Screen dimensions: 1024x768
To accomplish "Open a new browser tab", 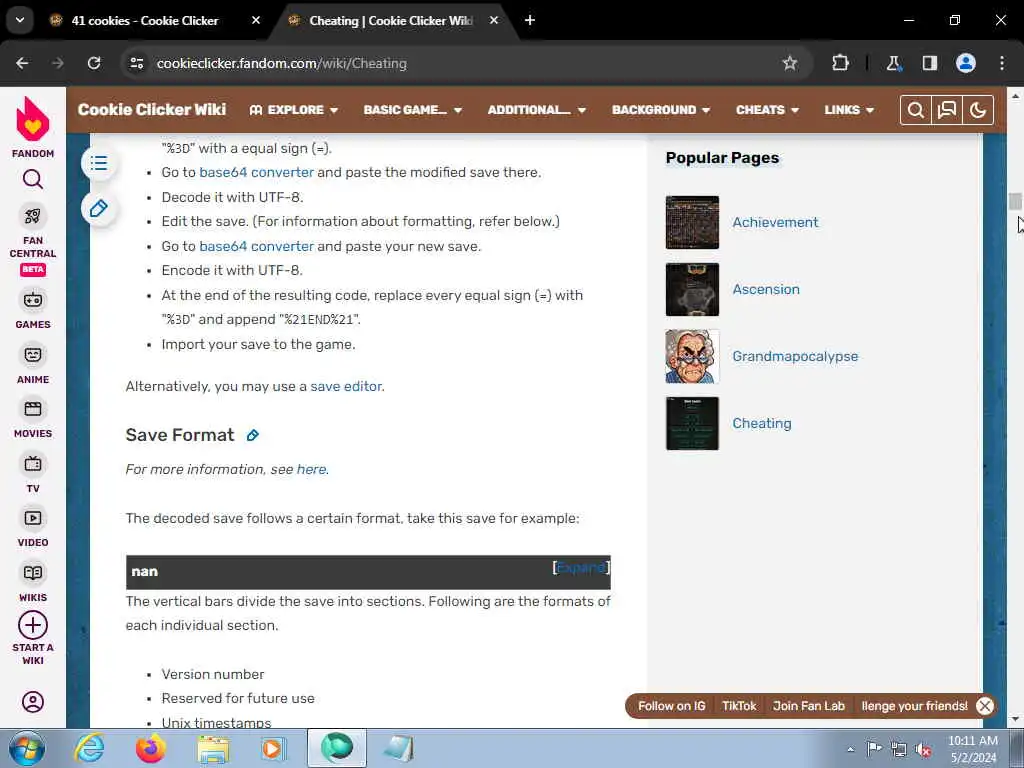I will [530, 20].
